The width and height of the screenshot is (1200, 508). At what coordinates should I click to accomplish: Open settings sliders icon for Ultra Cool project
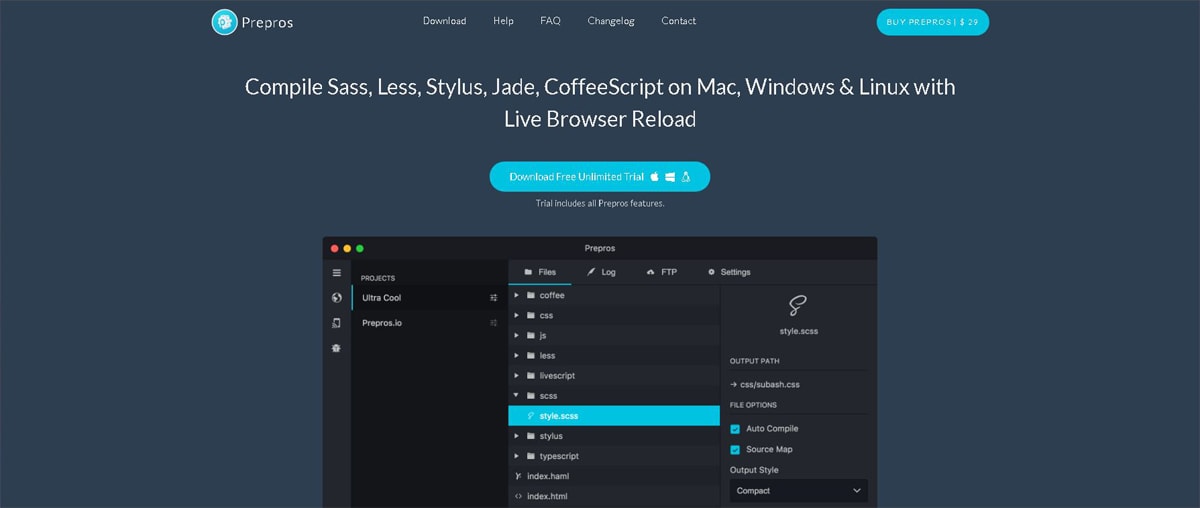[x=494, y=298]
